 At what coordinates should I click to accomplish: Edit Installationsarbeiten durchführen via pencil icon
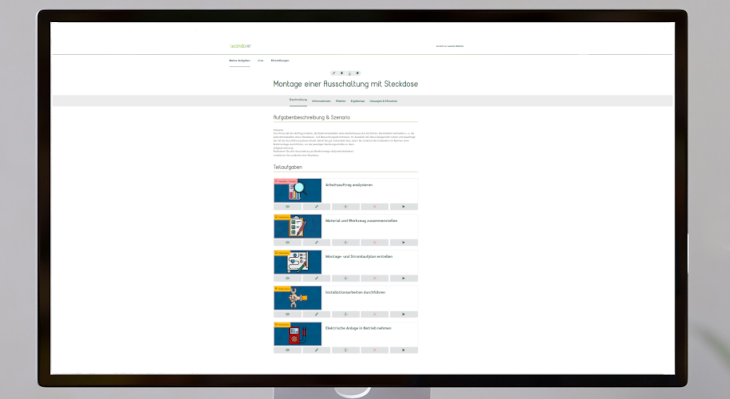pyautogui.click(x=317, y=314)
